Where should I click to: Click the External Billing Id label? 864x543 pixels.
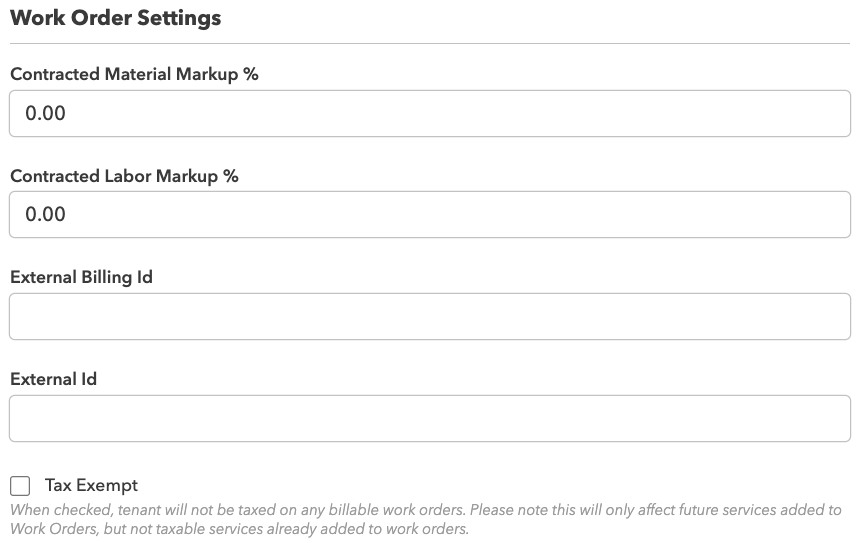click(81, 277)
